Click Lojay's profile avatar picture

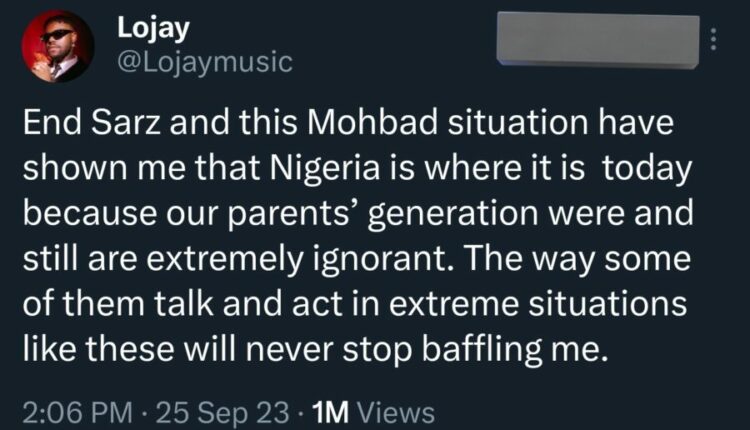pos(56,46)
